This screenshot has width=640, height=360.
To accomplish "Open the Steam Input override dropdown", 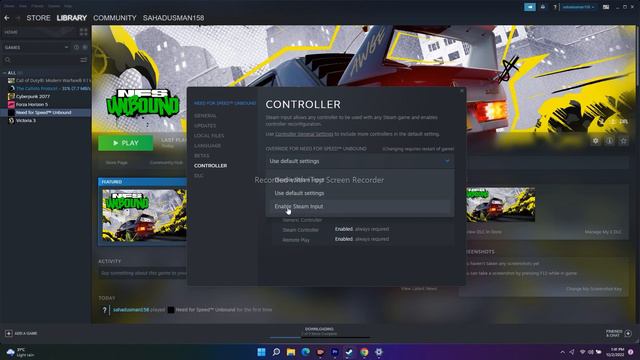I will tap(360, 161).
